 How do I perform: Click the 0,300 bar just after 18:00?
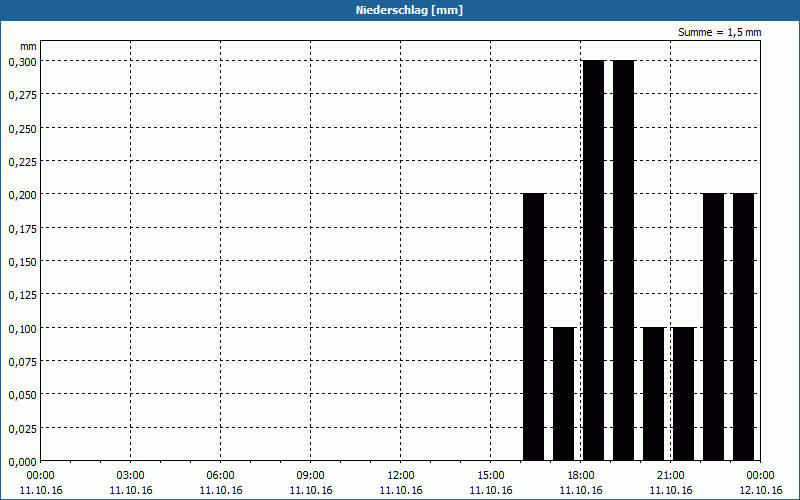(x=594, y=260)
